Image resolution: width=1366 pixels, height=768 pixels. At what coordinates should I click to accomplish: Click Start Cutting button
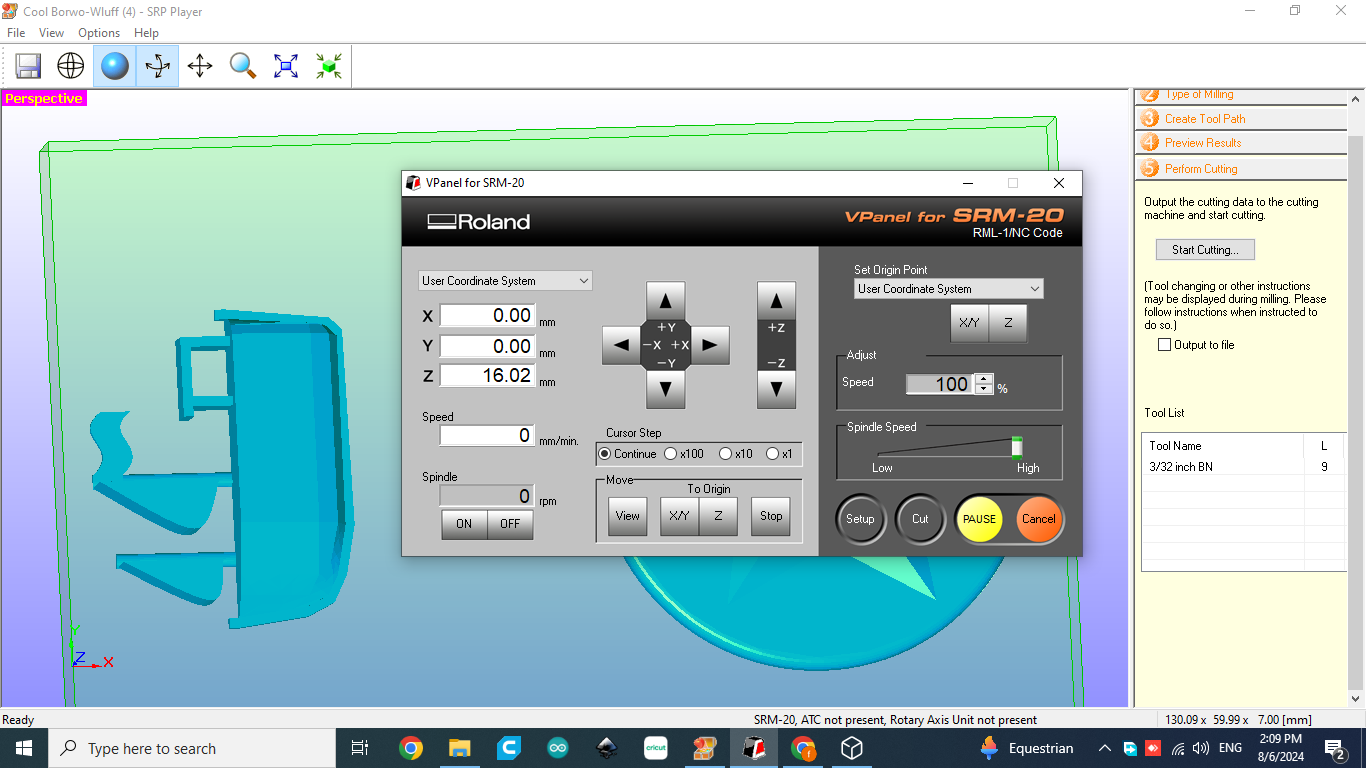pos(1205,250)
